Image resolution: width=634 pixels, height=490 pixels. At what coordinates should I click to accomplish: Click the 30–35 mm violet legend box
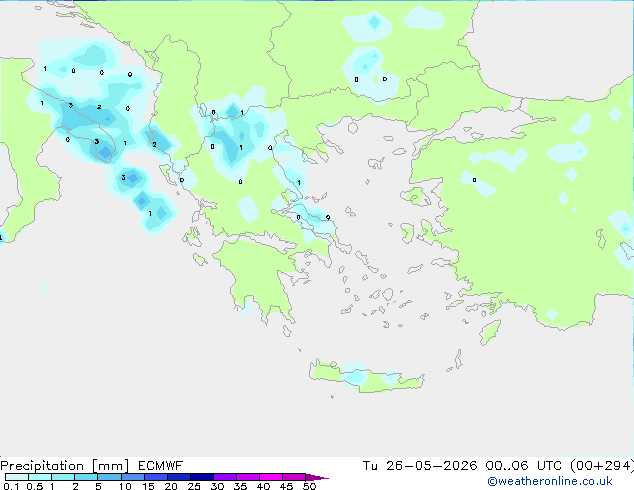pos(224,477)
